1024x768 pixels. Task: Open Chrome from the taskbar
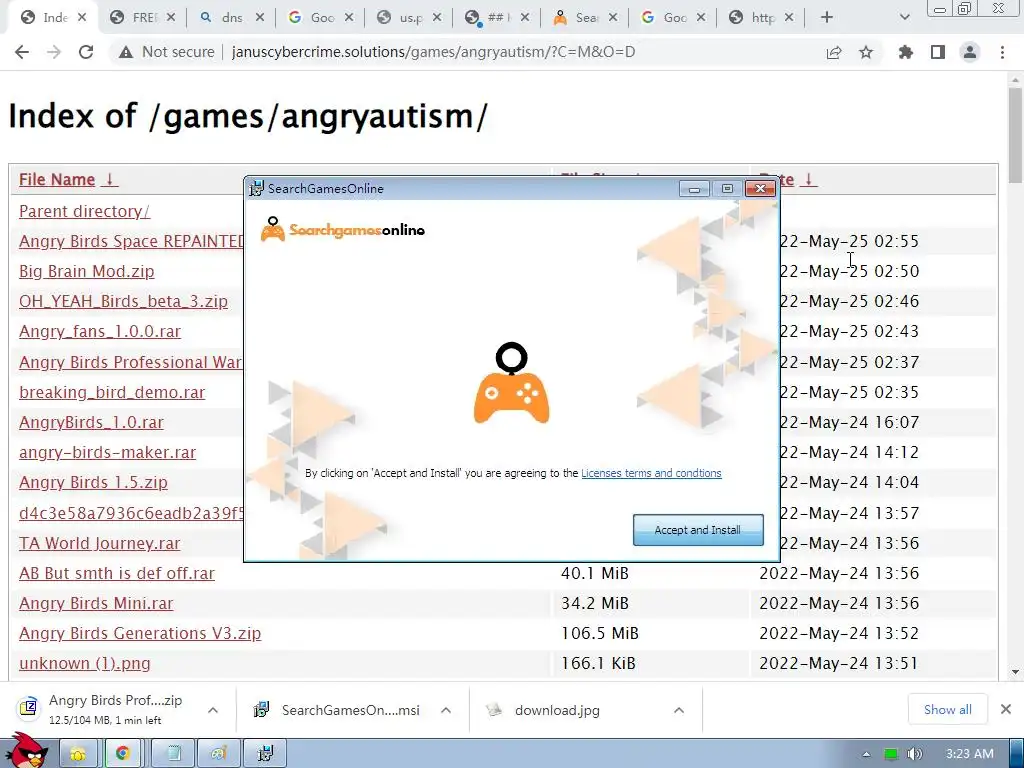click(x=122, y=754)
